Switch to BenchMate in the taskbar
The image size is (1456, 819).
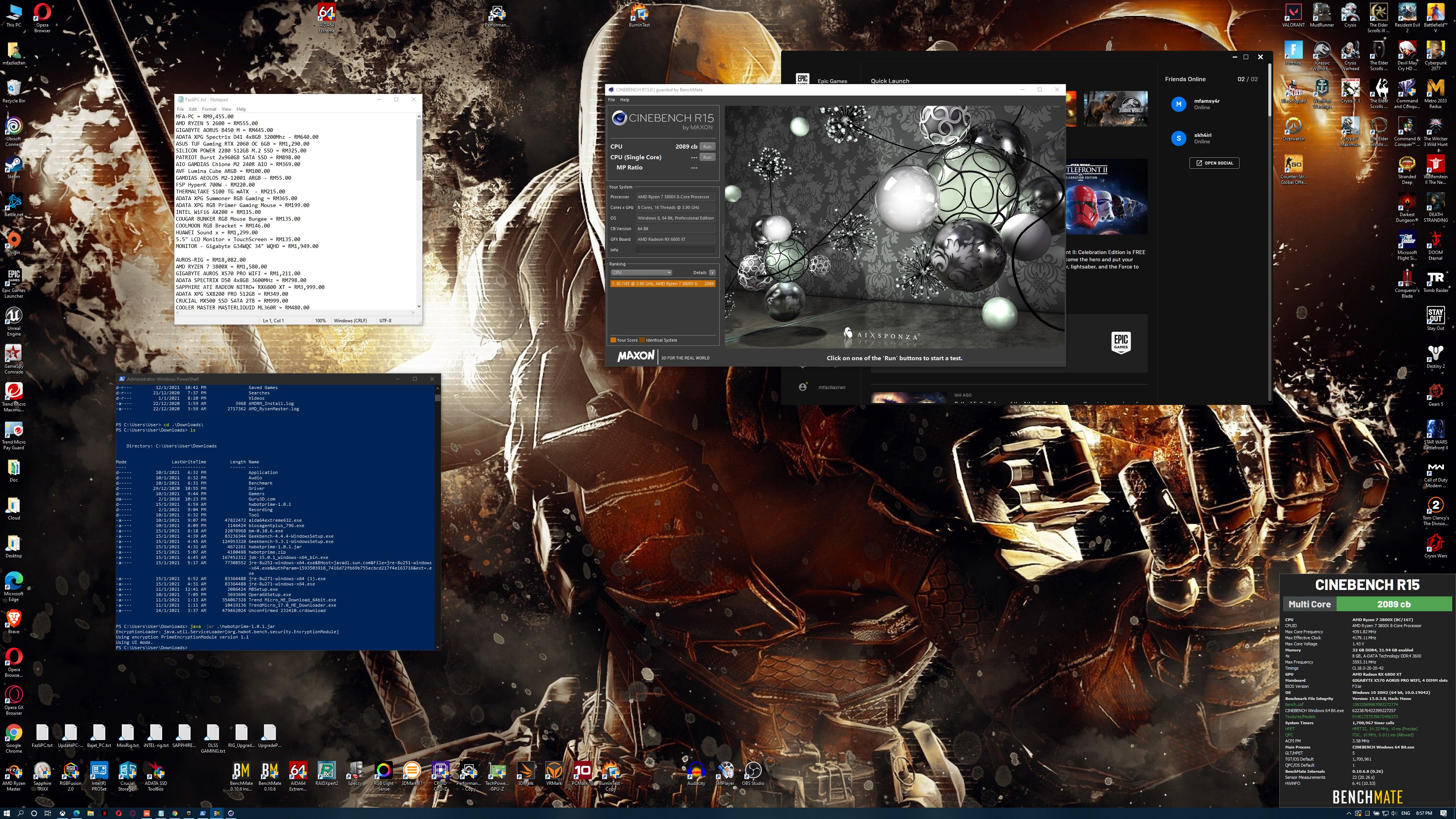(217, 813)
